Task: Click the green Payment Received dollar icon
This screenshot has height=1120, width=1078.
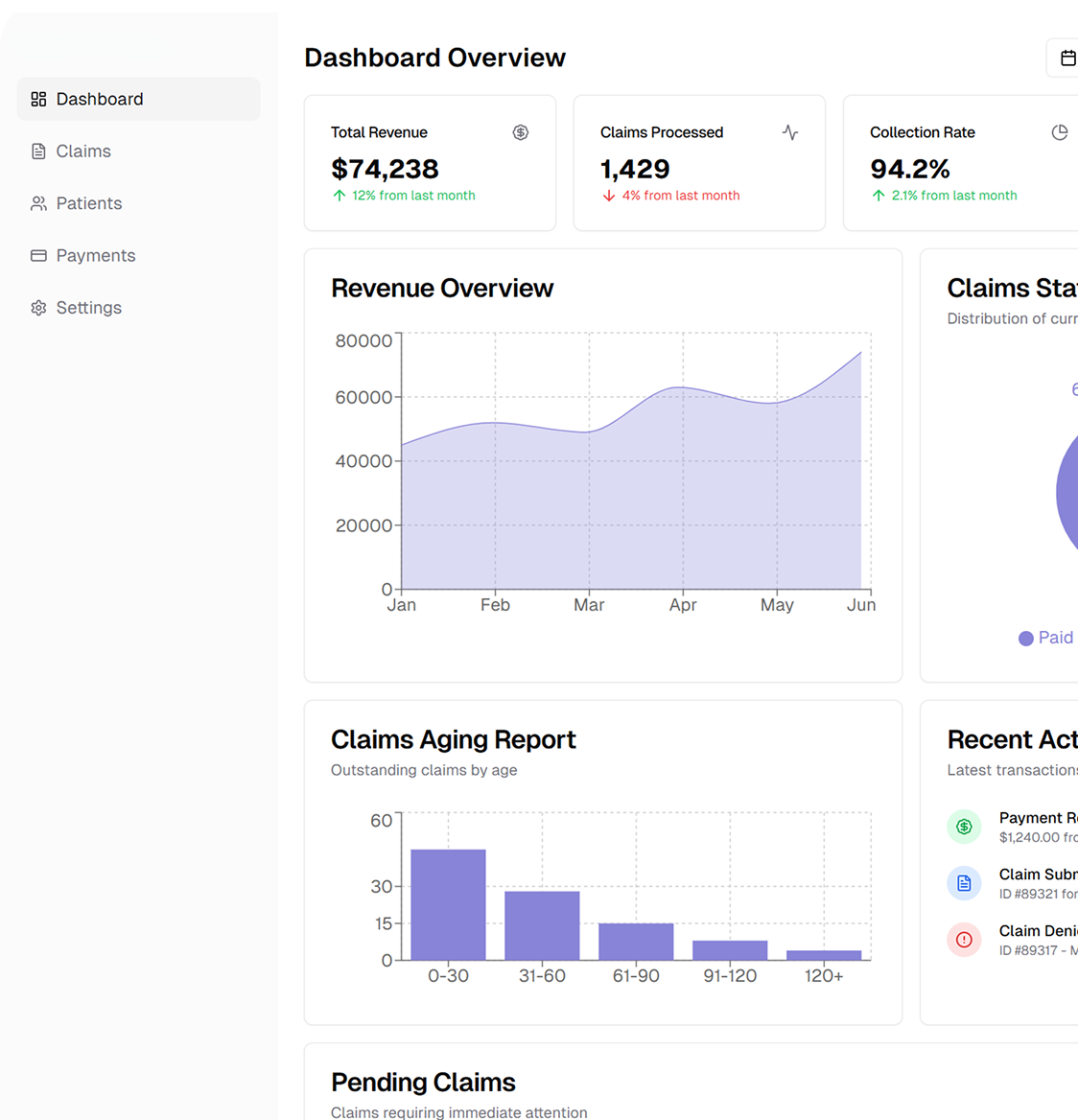Action: 964,827
